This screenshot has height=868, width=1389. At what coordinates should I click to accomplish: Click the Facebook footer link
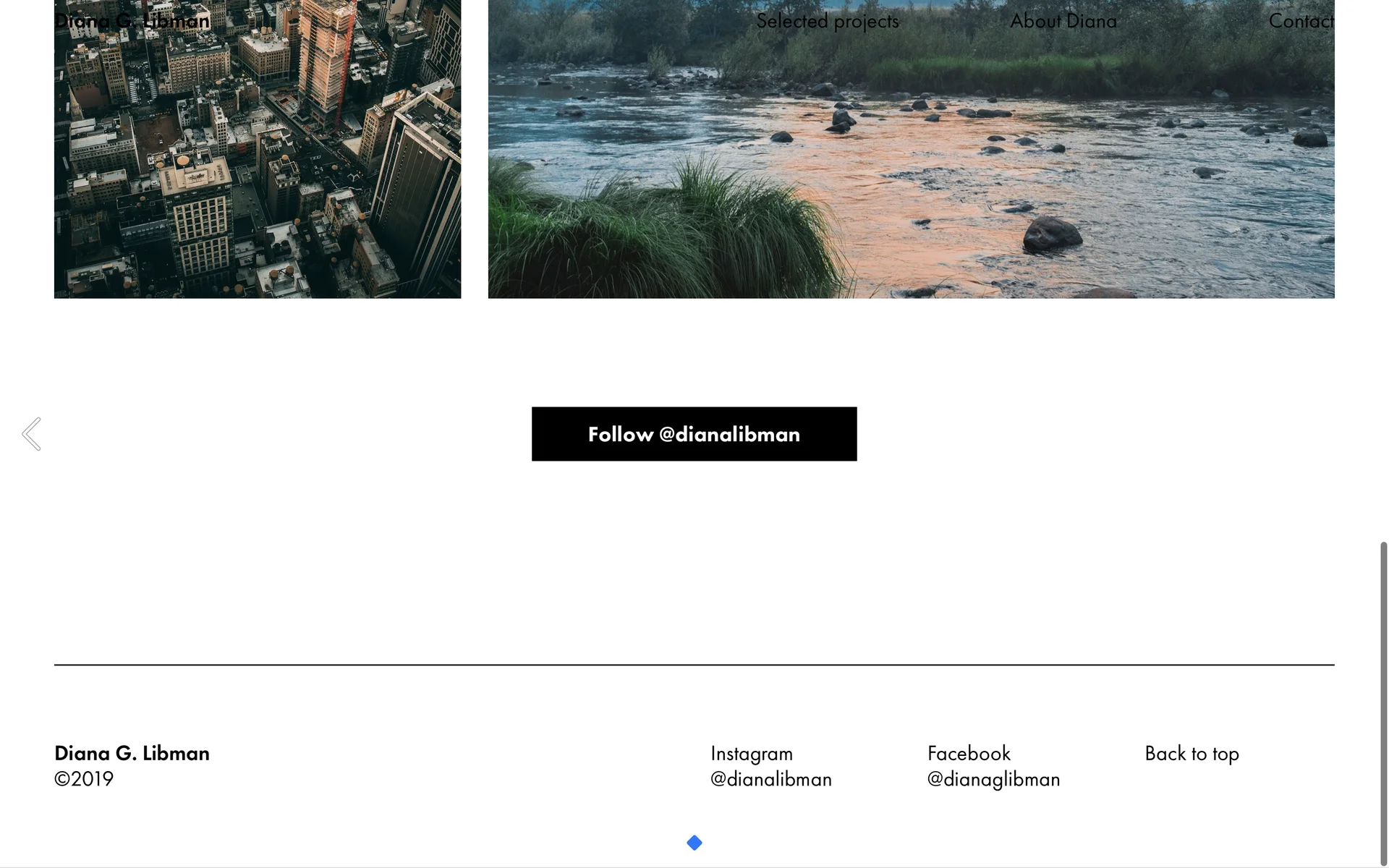tap(969, 753)
